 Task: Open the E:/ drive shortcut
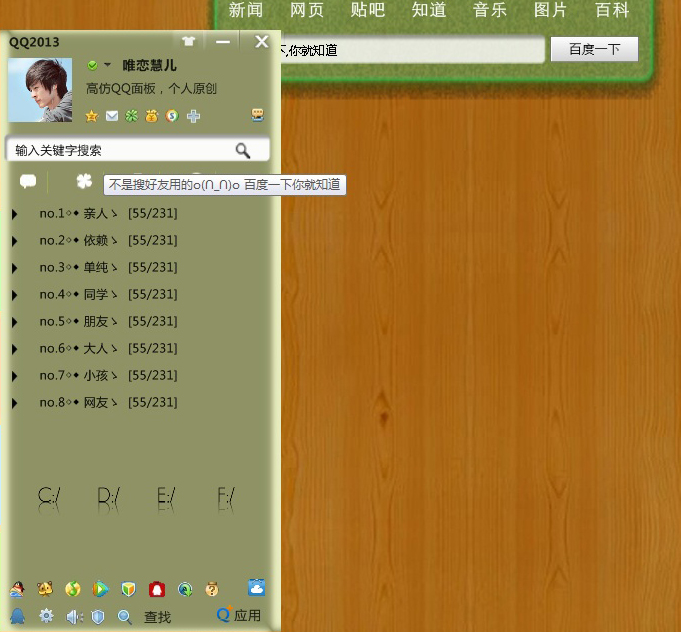click(166, 498)
